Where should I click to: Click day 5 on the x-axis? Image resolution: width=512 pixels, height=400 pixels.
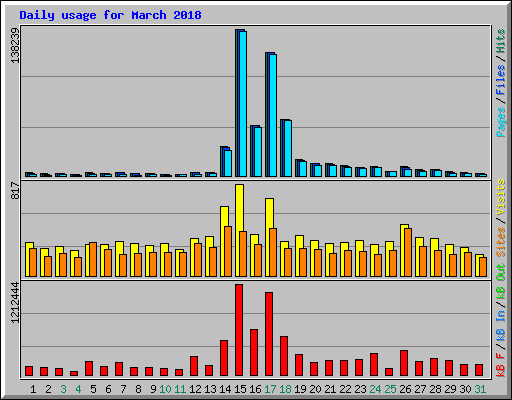click(93, 389)
